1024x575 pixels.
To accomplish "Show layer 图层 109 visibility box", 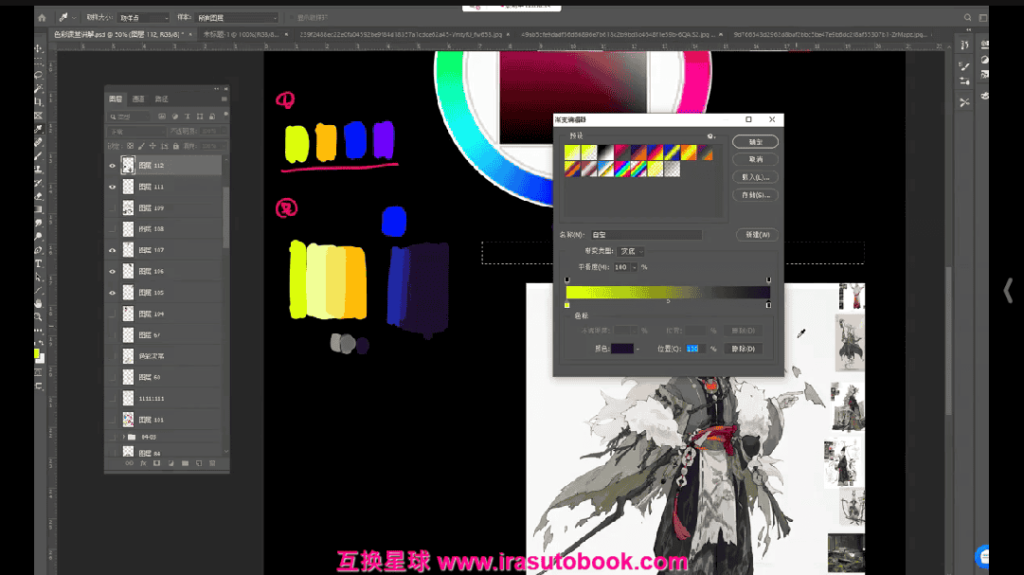I will click(112, 208).
